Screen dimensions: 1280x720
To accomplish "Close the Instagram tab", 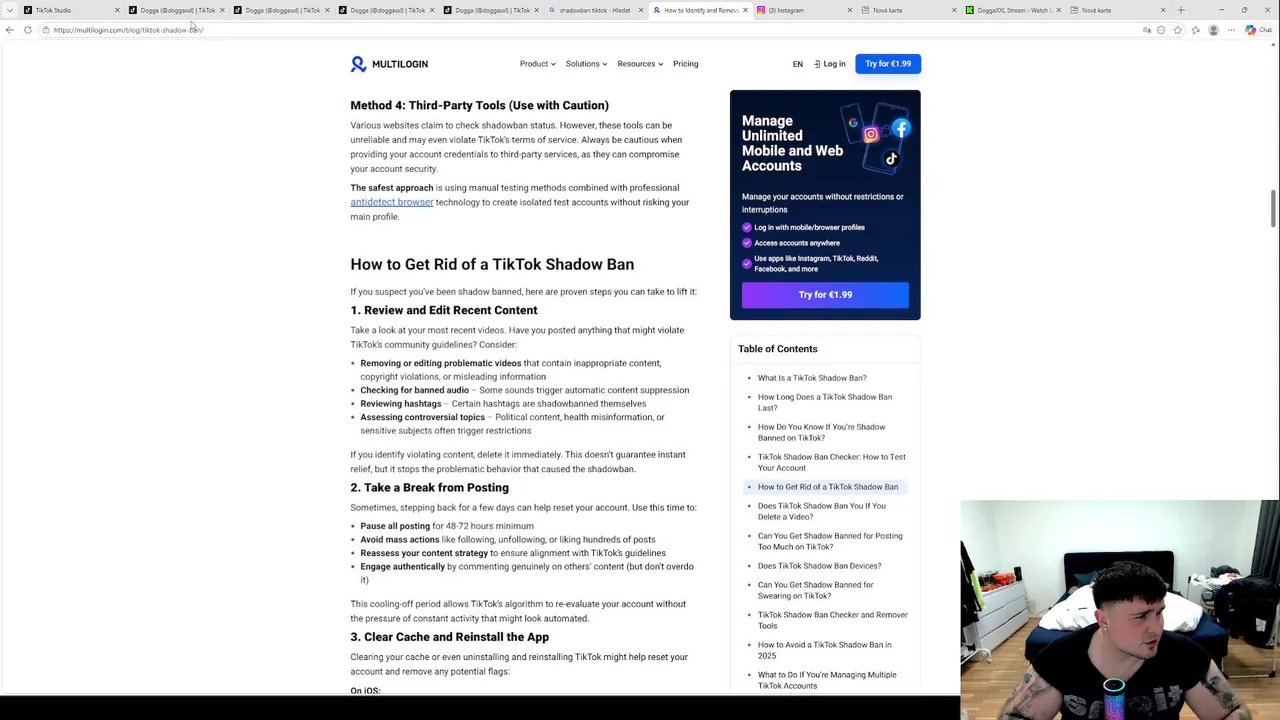I will click(x=850, y=10).
